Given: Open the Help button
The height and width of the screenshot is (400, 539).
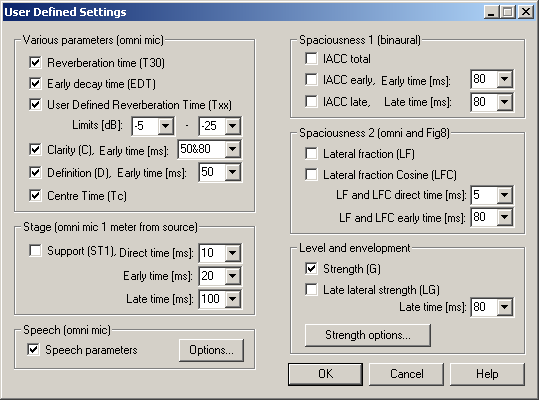Looking at the screenshot, I should (x=487, y=374).
